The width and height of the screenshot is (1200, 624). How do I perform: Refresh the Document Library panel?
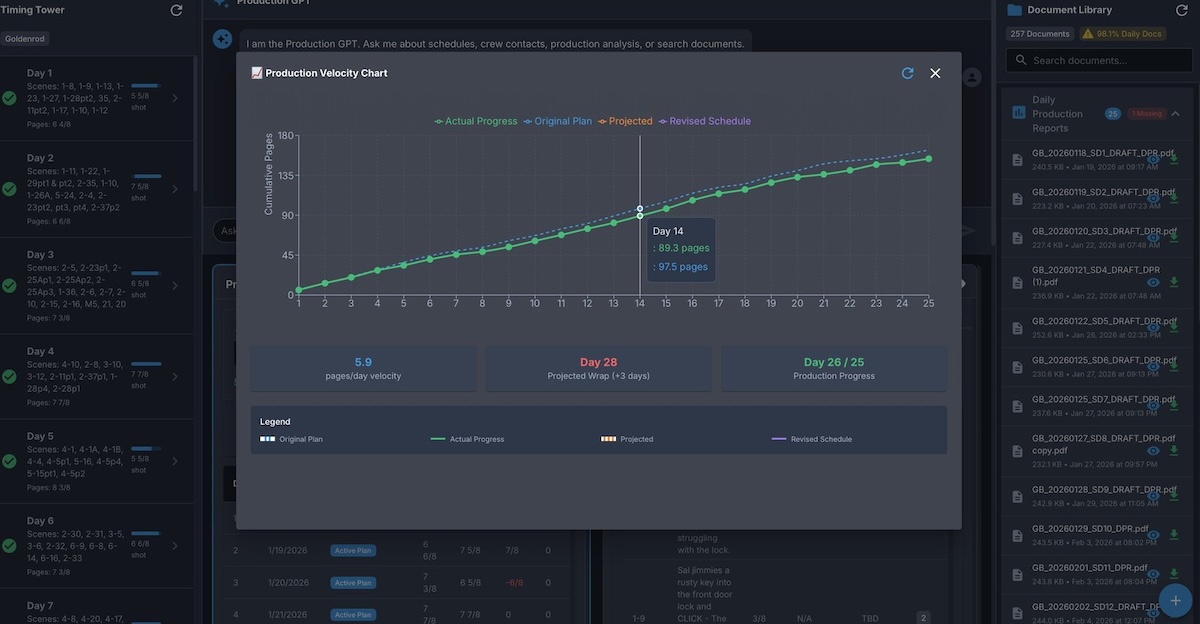tap(1181, 10)
